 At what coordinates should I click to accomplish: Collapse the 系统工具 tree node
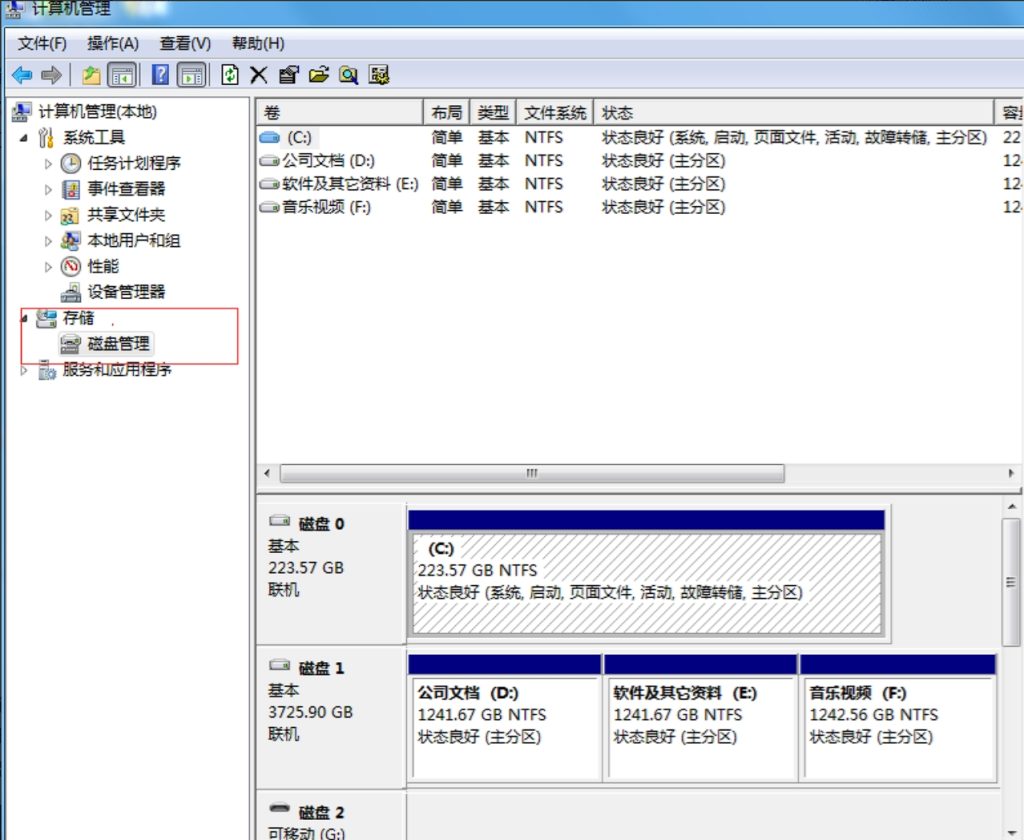24,138
